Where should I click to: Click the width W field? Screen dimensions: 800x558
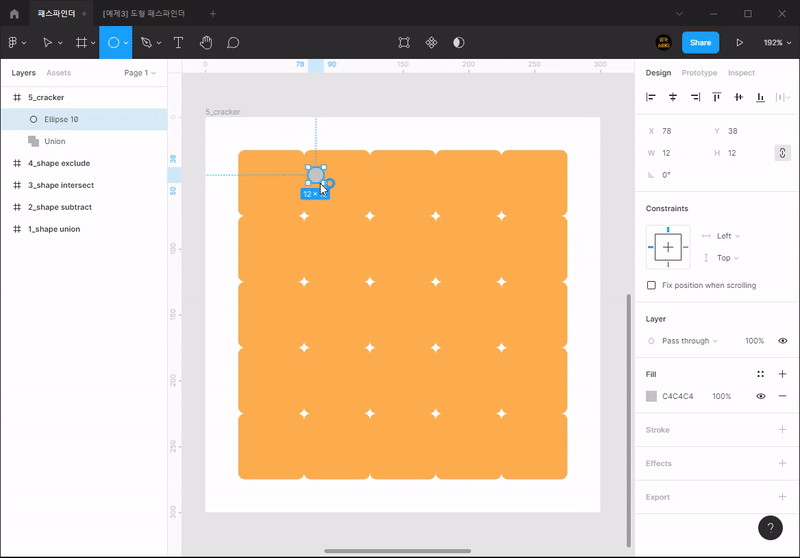point(676,153)
